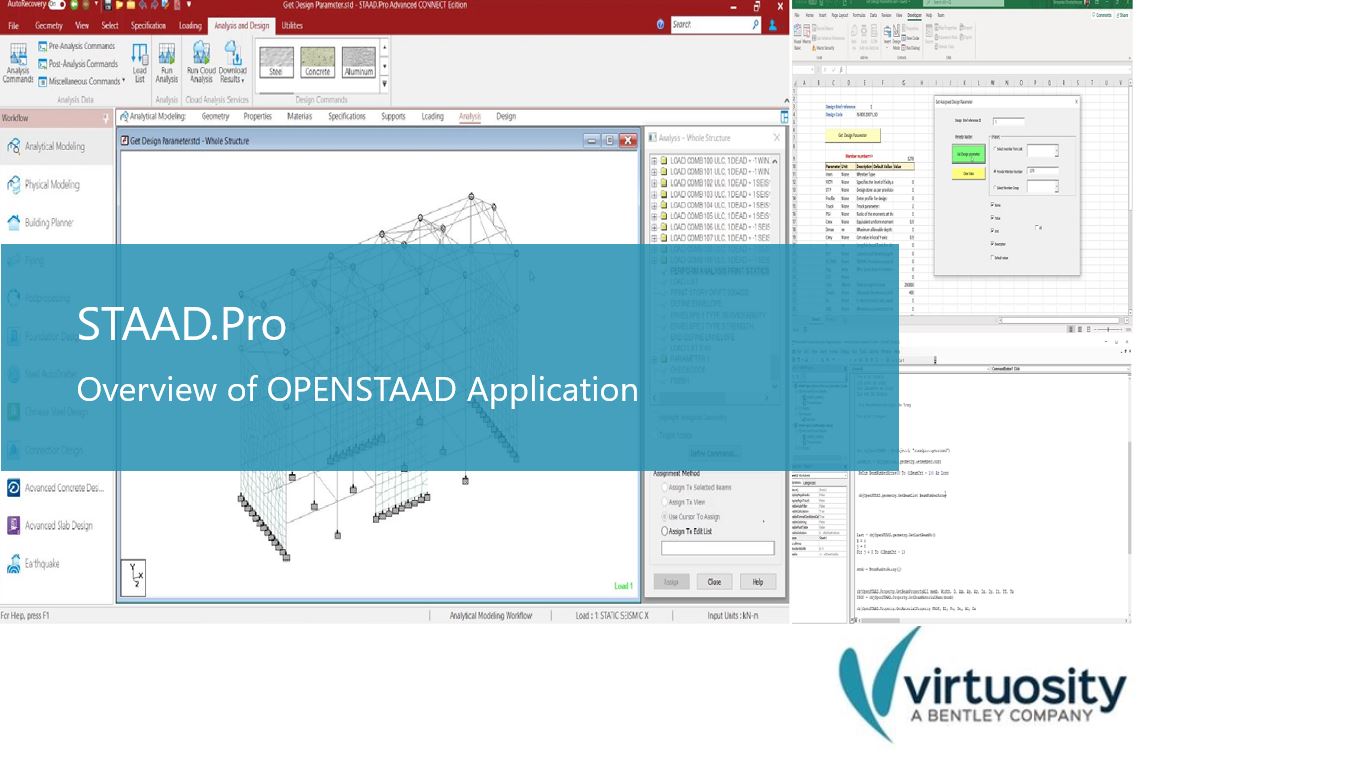Expand LOAD COMB 101 tree node
This screenshot has height=769, width=1370.
point(655,171)
